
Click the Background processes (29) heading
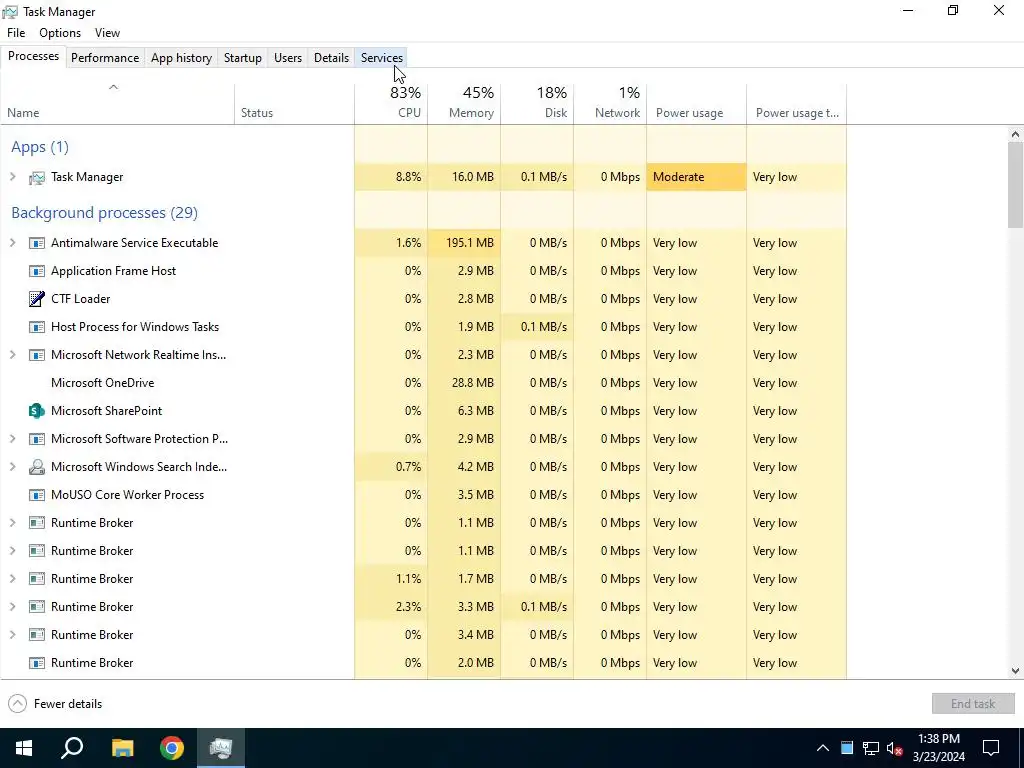[x=104, y=213]
